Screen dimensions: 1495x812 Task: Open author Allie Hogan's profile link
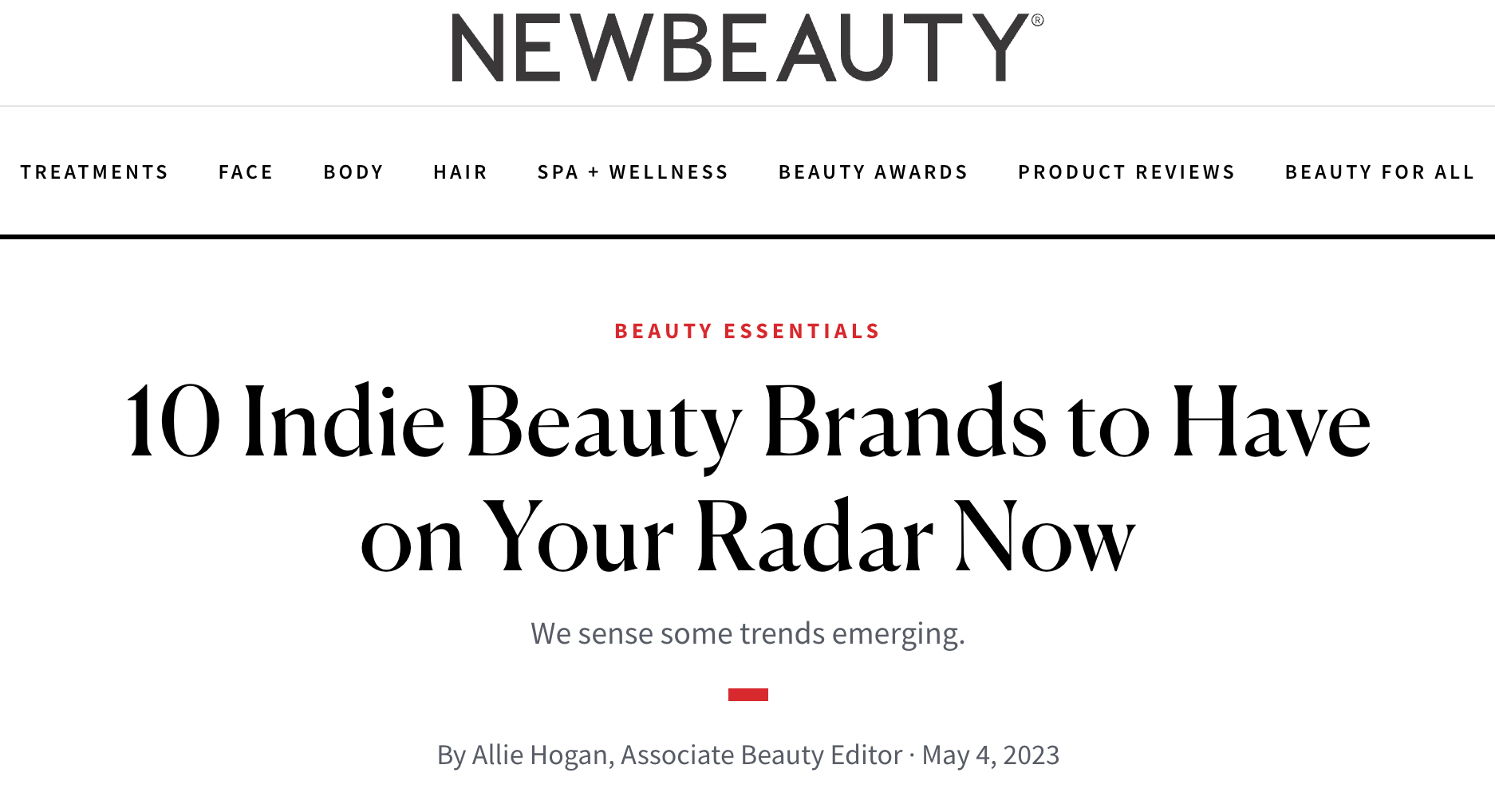(x=540, y=755)
